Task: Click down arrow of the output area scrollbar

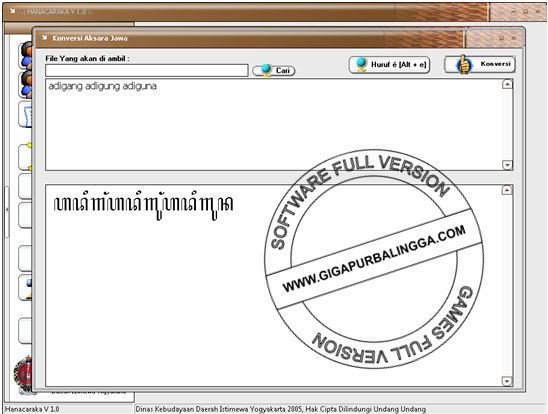Action: point(507,381)
